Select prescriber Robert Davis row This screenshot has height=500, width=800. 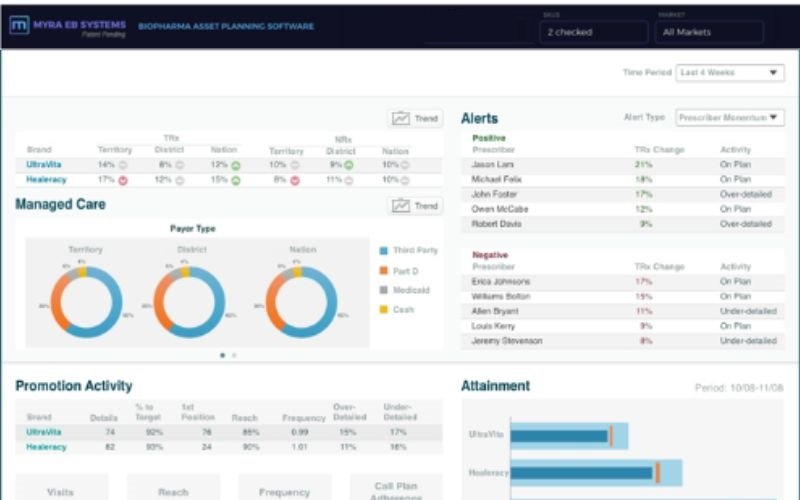click(623, 224)
